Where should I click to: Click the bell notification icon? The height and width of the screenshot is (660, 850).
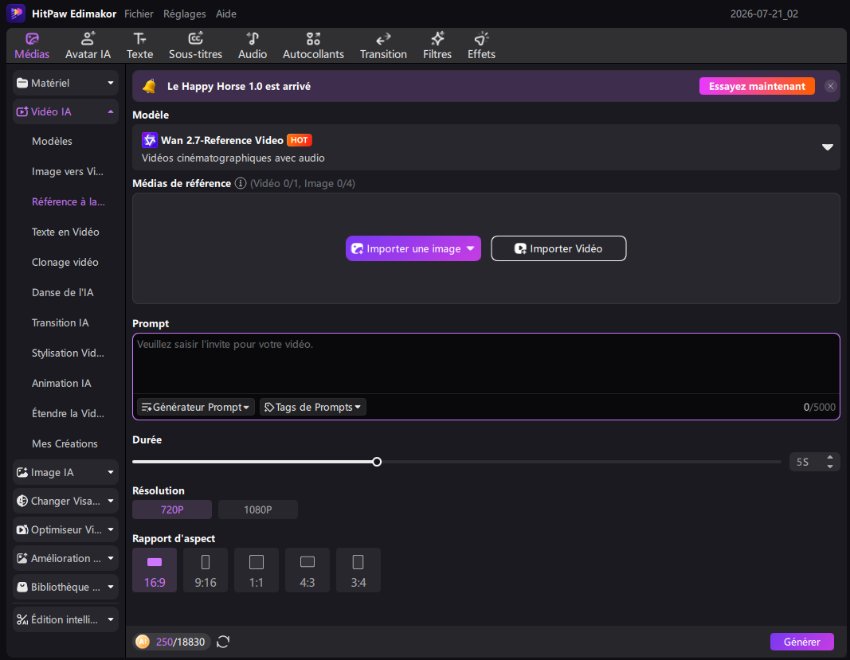tap(150, 86)
